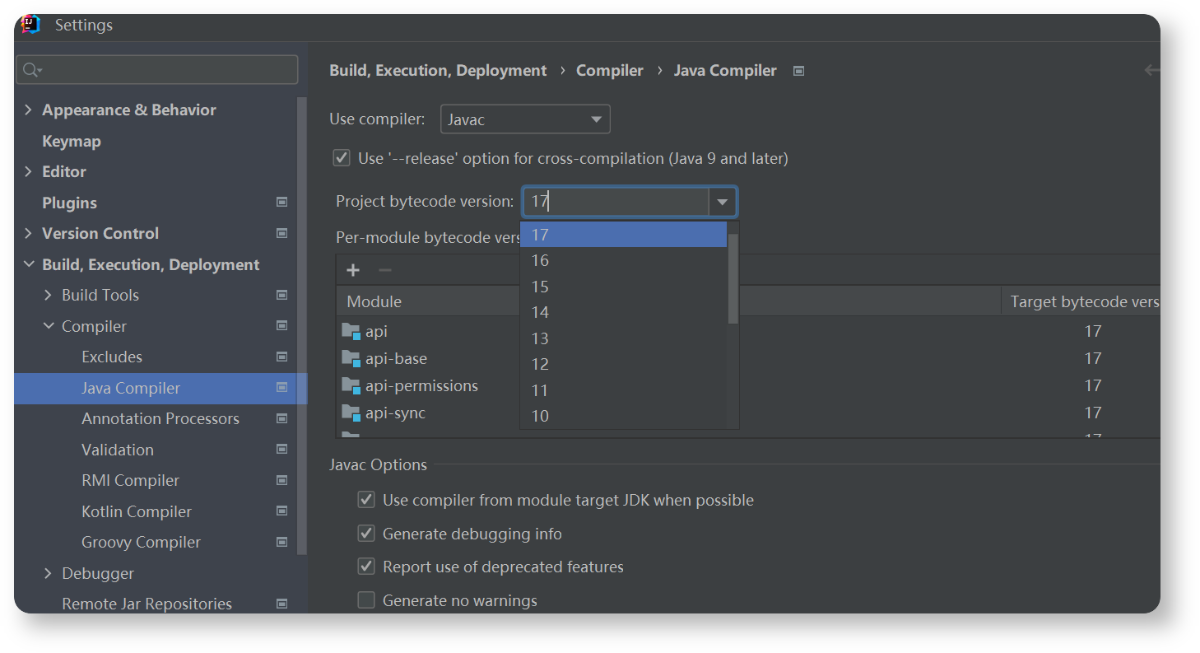This screenshot has width=1200, height=653.
Task: Disable the '--release' cross-compilation option checkbox
Action: click(342, 158)
